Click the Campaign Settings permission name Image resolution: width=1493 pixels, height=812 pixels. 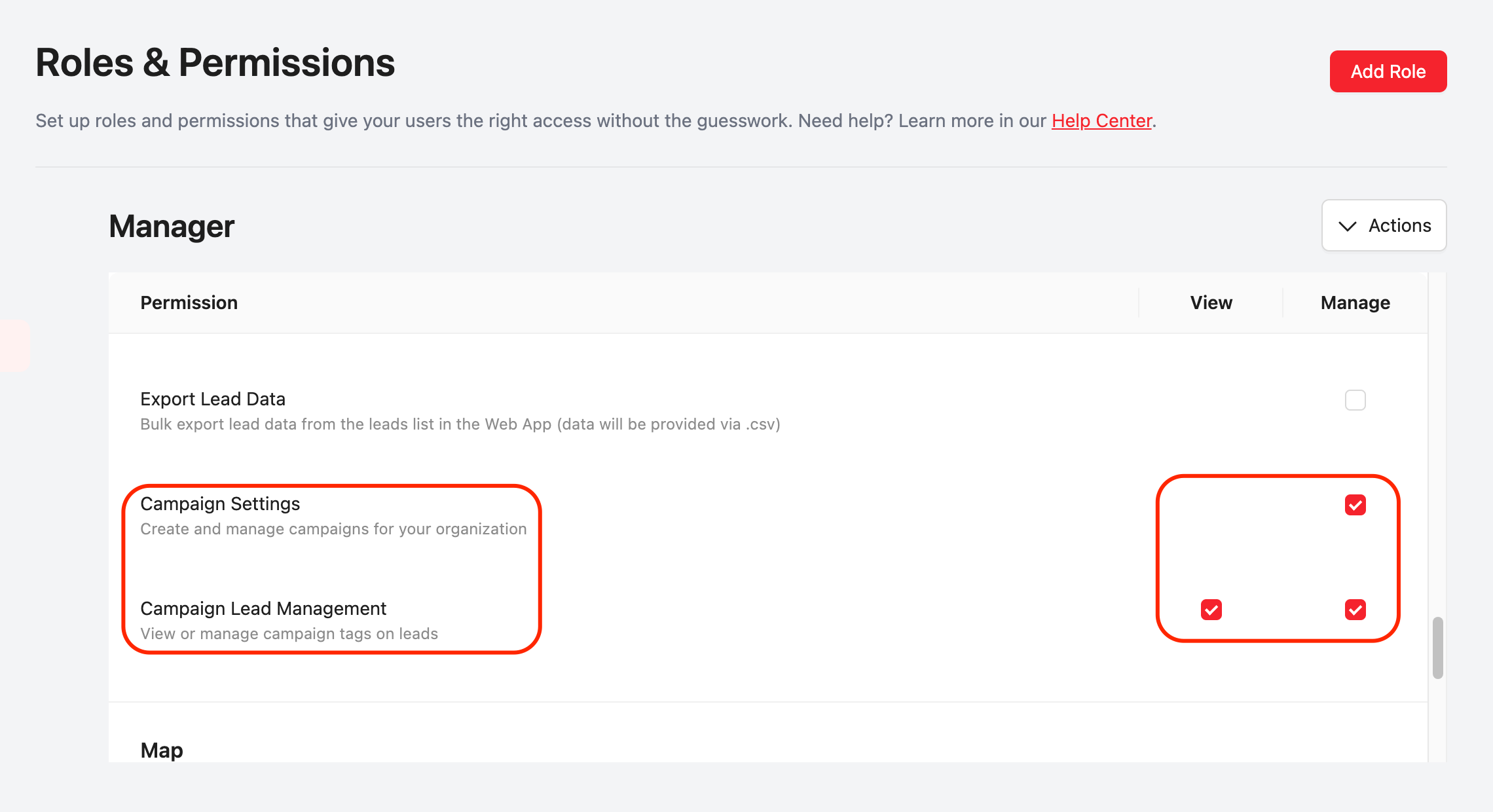click(220, 504)
